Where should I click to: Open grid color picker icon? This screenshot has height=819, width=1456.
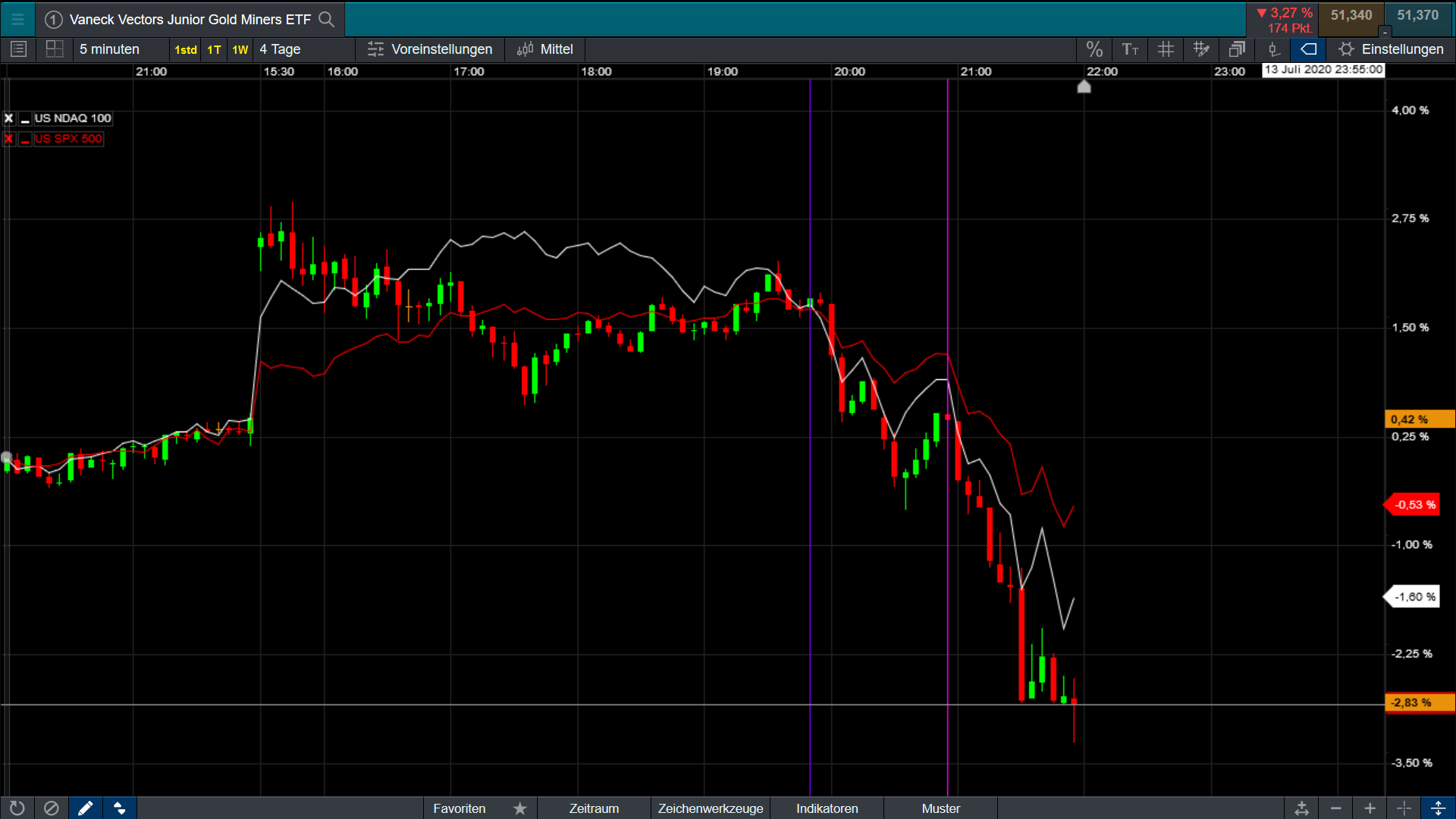[1201, 49]
